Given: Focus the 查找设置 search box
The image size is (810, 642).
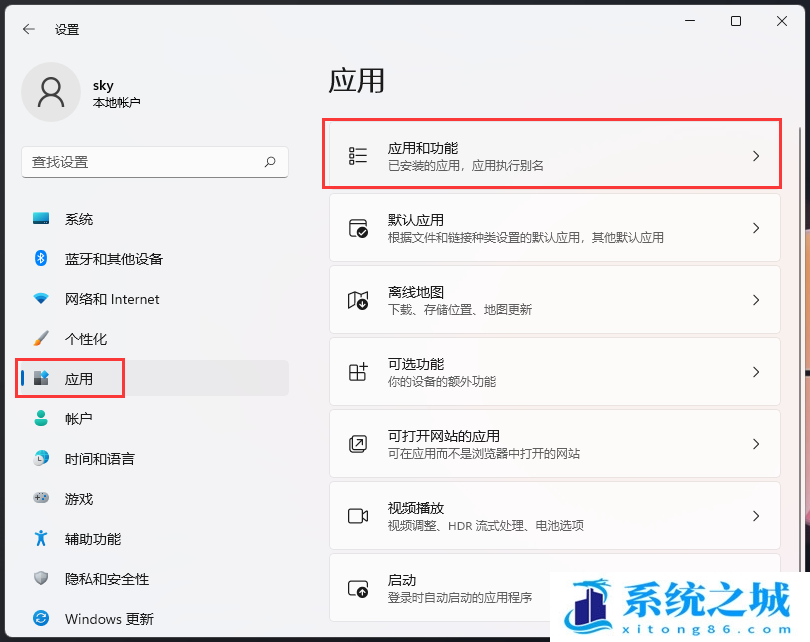Looking at the screenshot, I should pyautogui.click(x=155, y=162).
